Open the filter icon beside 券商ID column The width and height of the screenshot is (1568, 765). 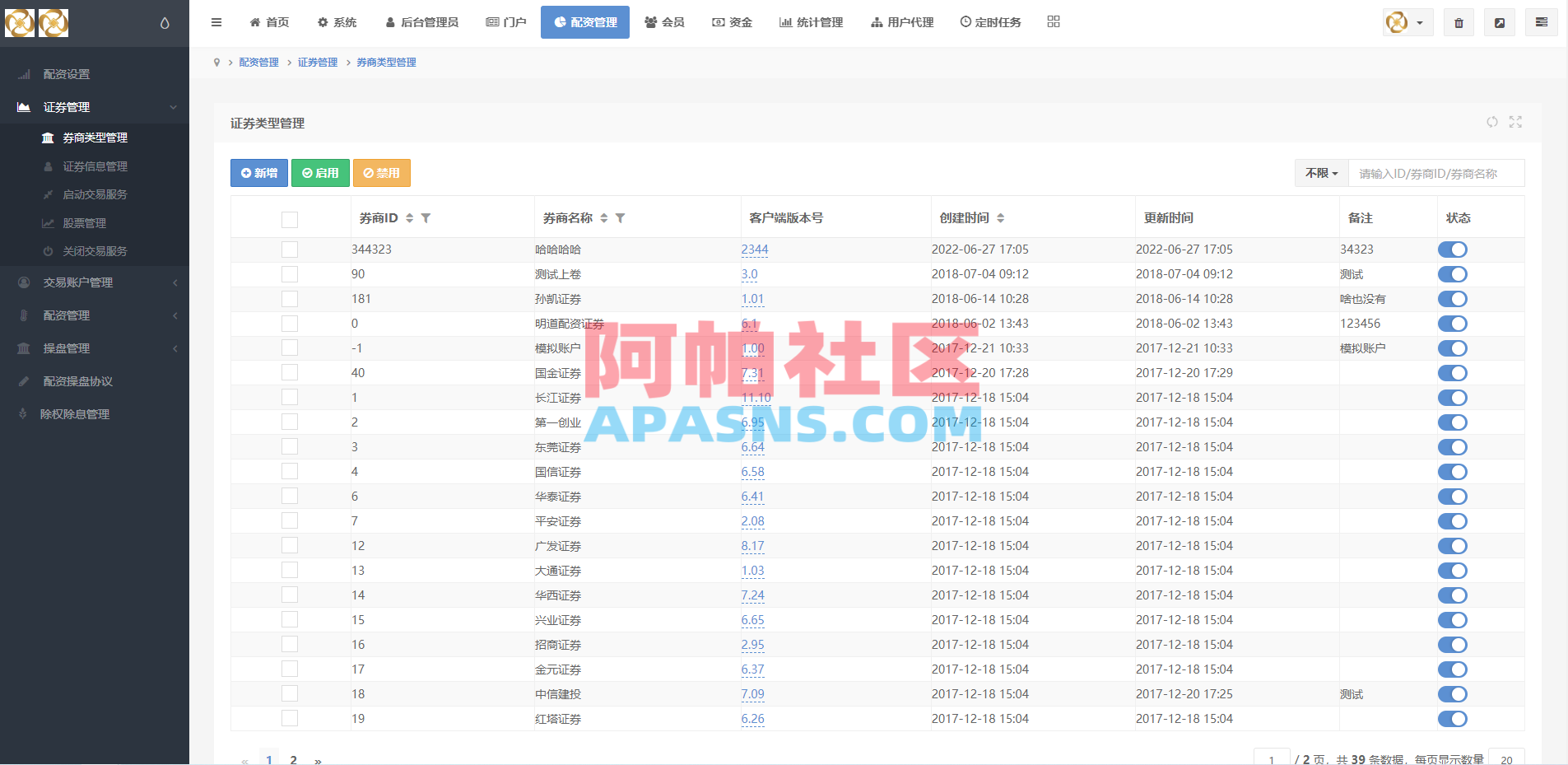pyautogui.click(x=426, y=218)
